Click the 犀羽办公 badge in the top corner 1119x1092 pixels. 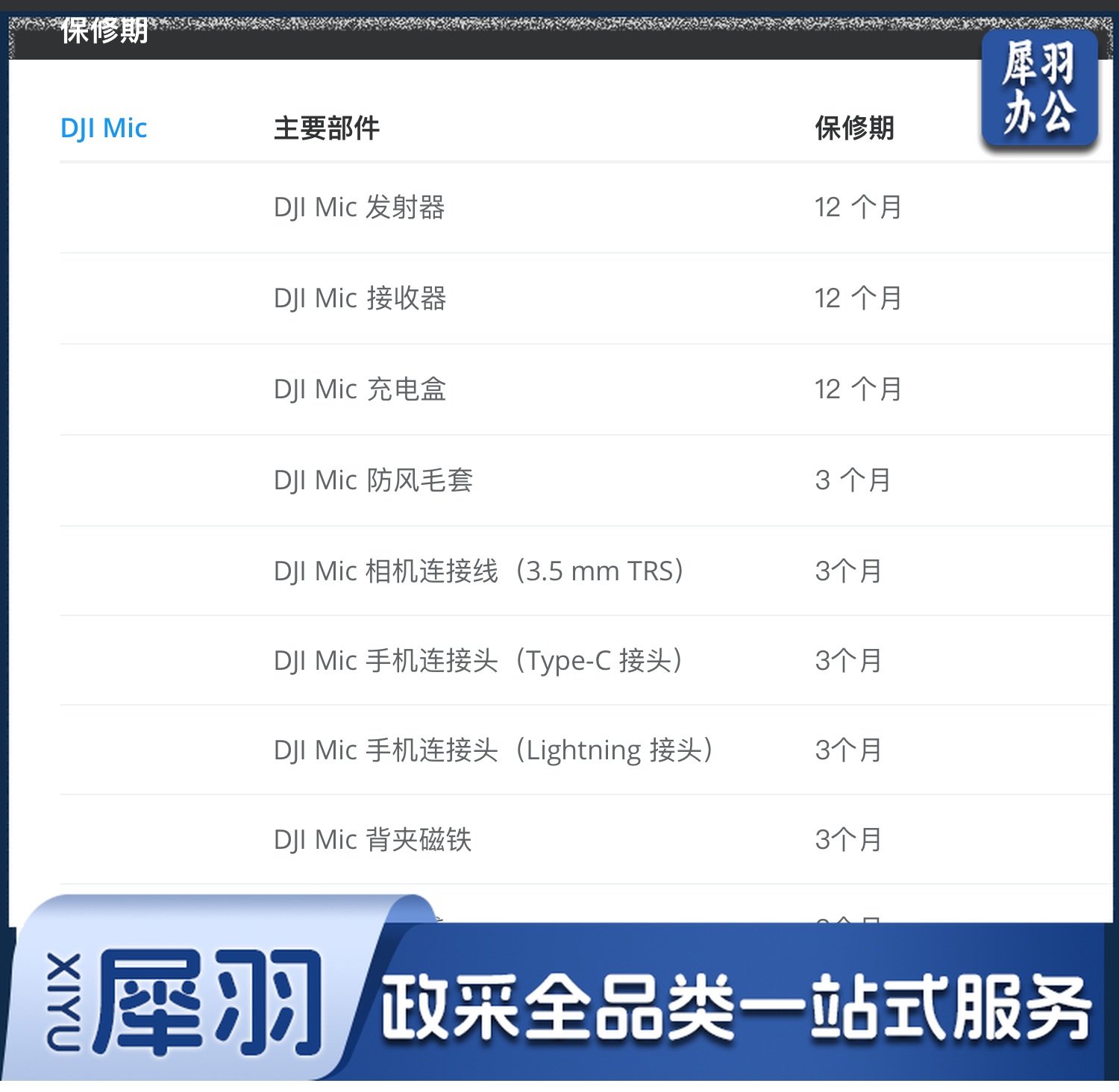point(1039,90)
